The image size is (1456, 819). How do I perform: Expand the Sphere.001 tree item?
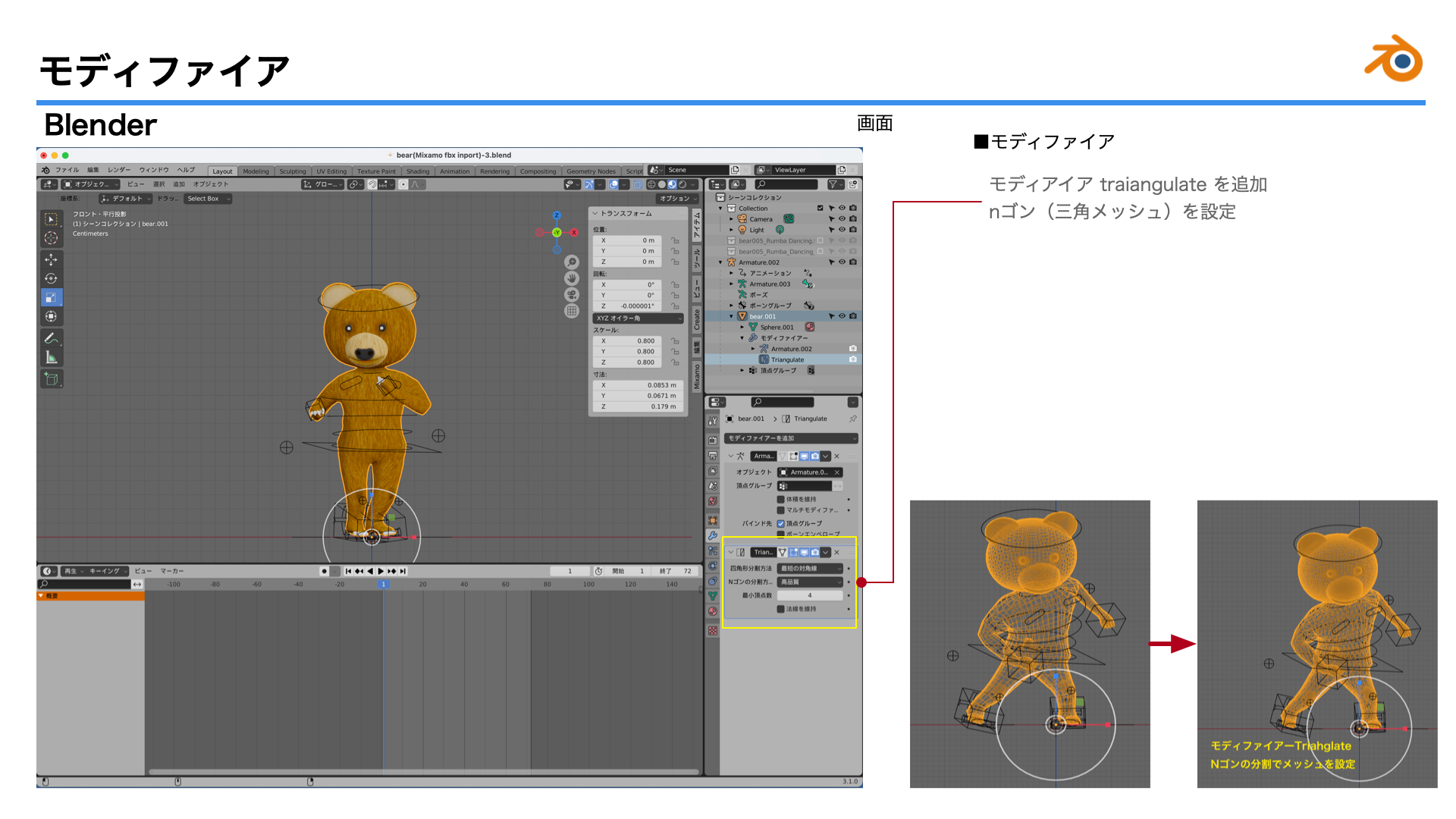click(742, 328)
